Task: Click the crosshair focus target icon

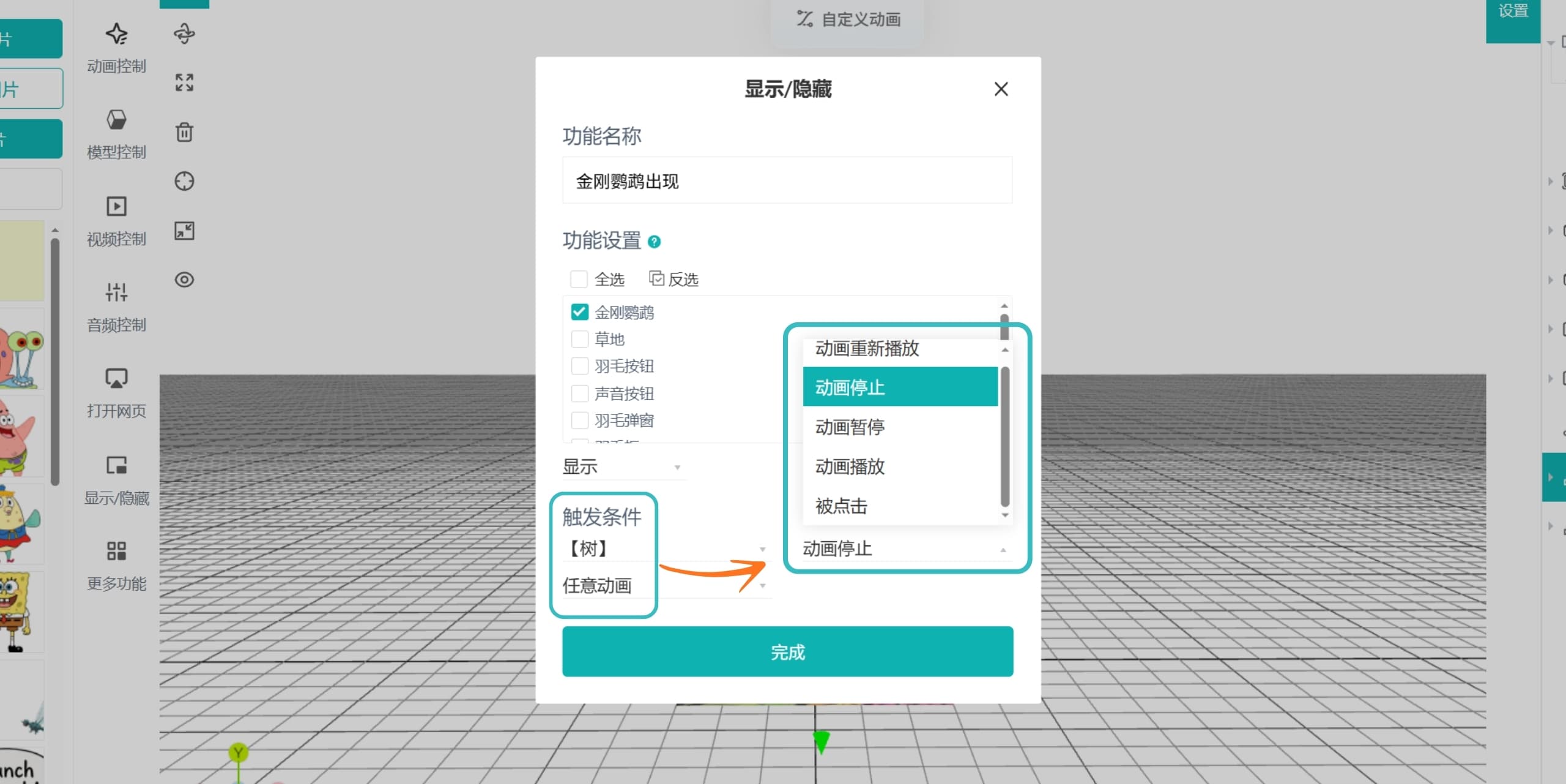Action: tap(184, 181)
